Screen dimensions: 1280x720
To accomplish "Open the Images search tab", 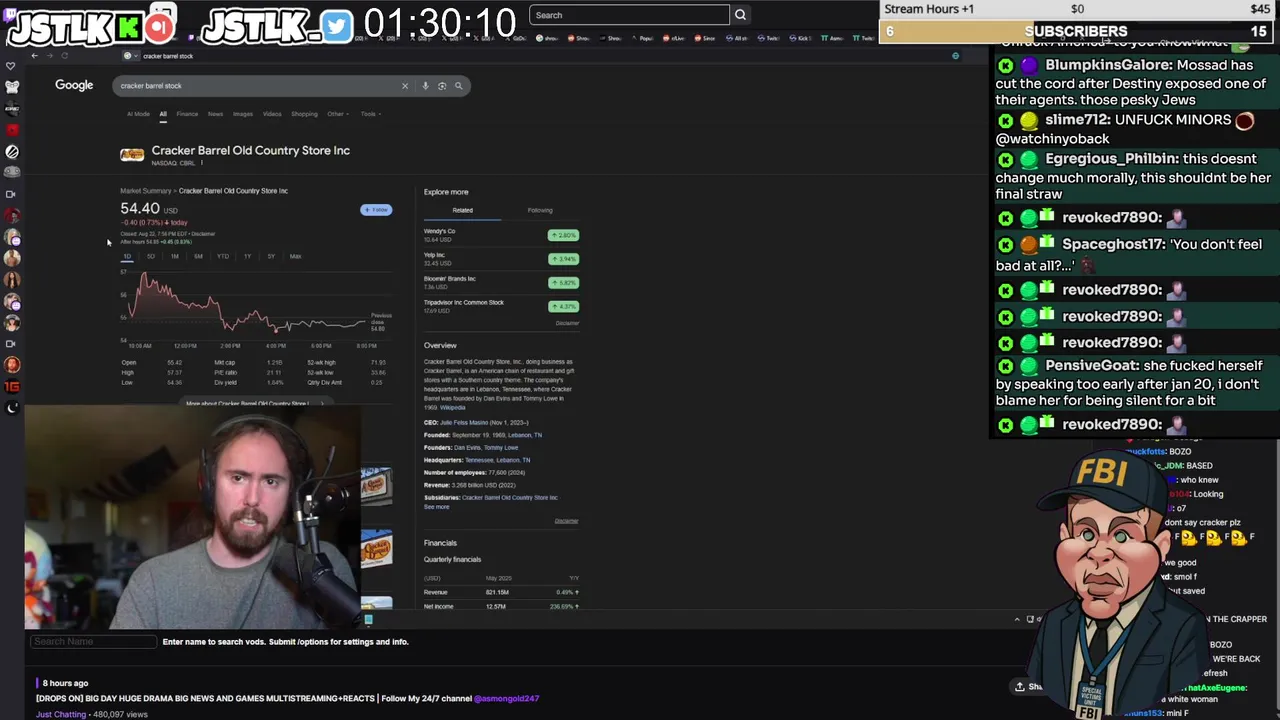I will 243,114.
